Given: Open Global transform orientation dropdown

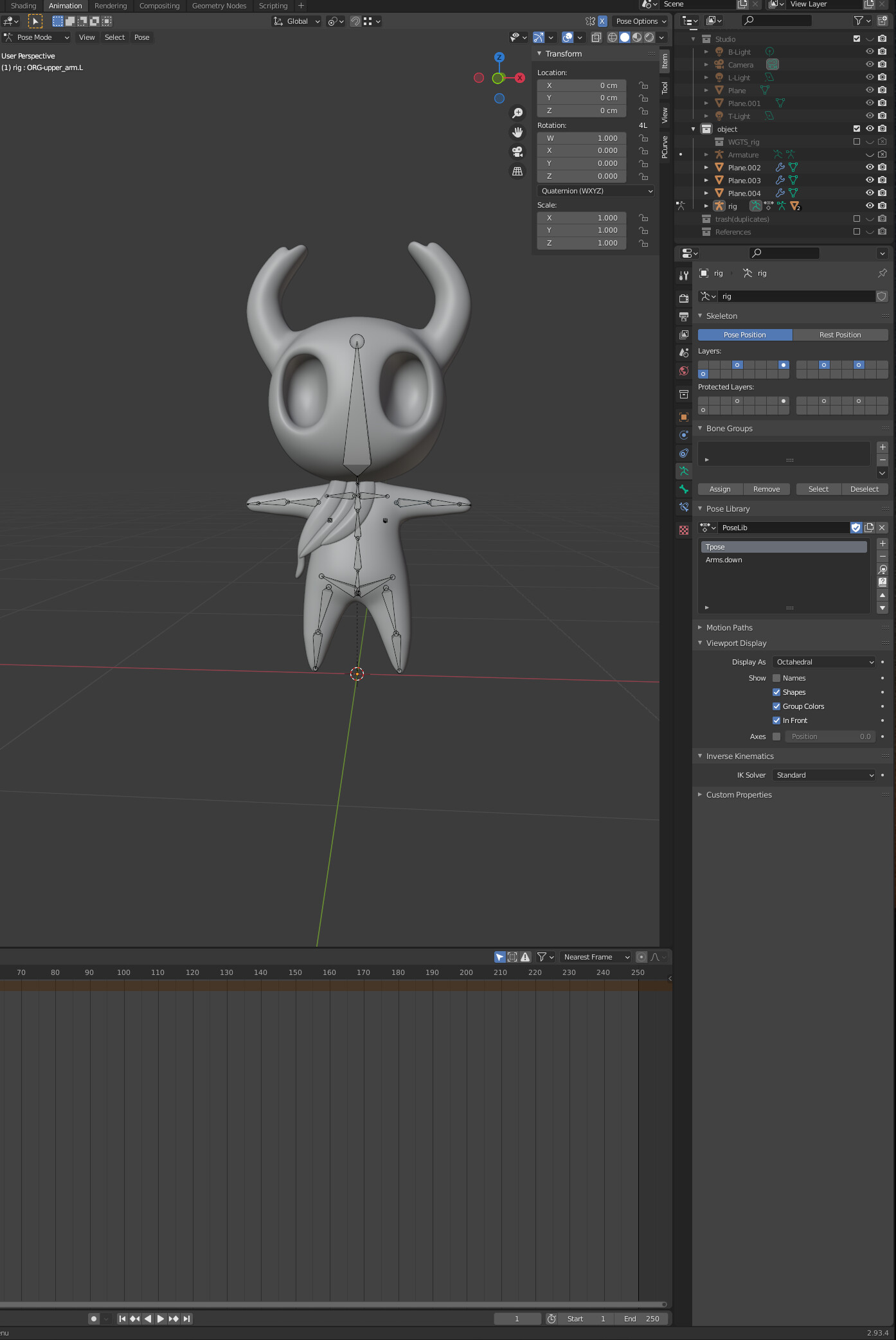Looking at the screenshot, I should tap(296, 22).
